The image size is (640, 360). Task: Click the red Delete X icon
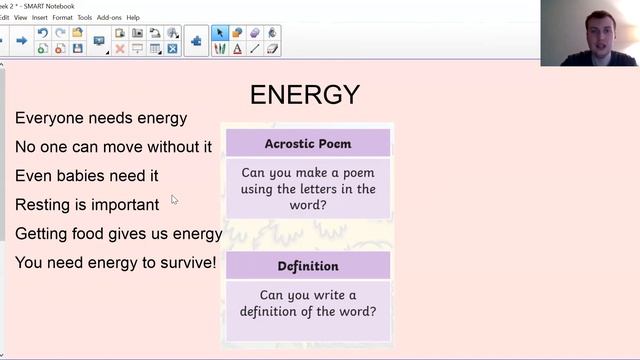point(120,49)
